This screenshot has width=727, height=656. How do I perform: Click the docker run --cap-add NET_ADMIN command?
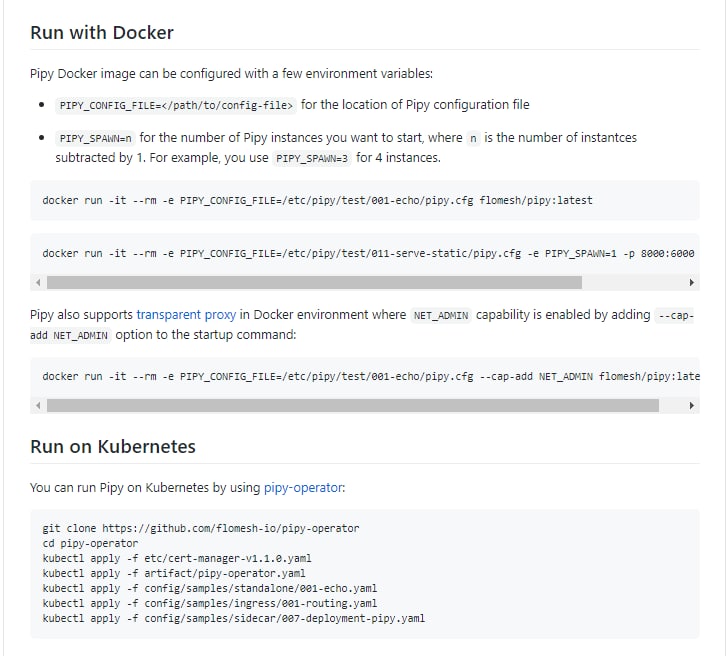[x=371, y=376]
